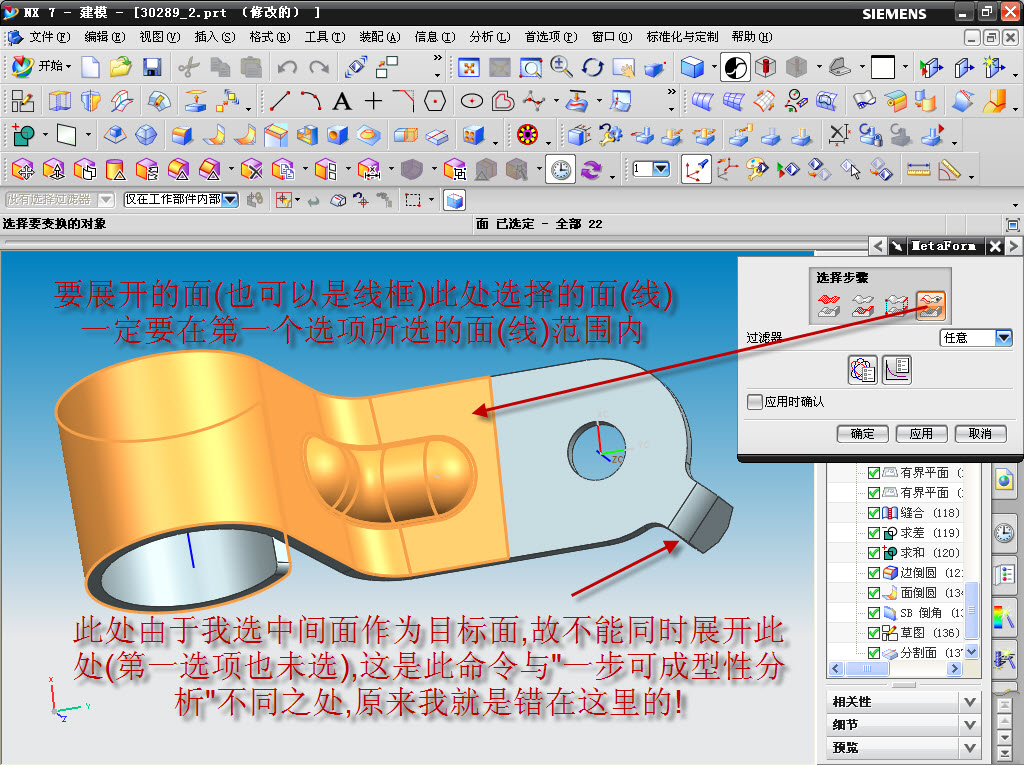Click the 确定 button
The width and height of the screenshot is (1024, 766).
(863, 434)
